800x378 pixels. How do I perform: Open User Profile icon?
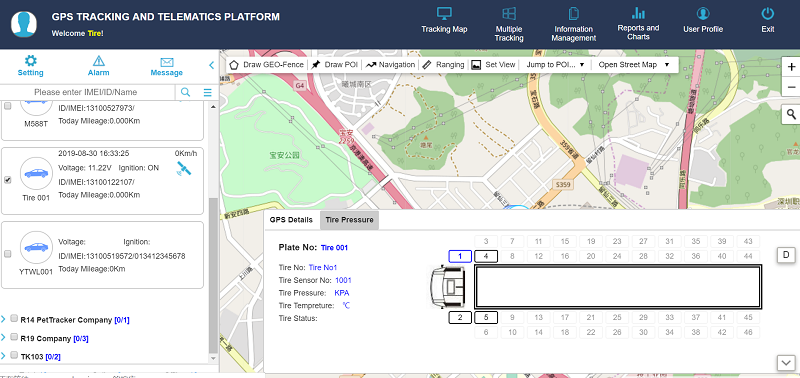point(703,14)
